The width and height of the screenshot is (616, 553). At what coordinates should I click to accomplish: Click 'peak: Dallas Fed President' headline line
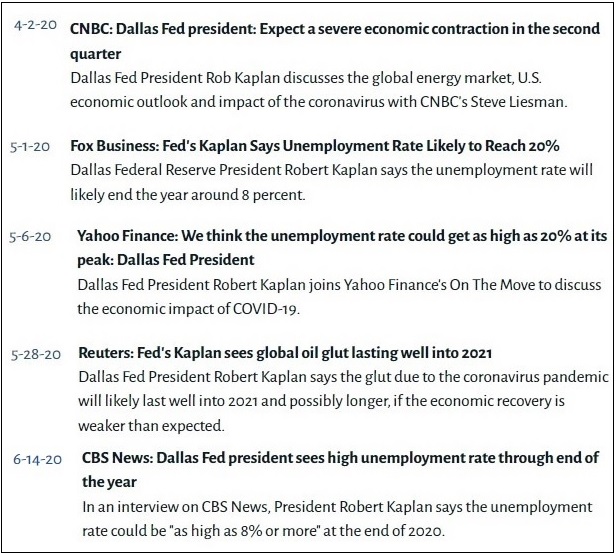pyautogui.click(x=166, y=260)
